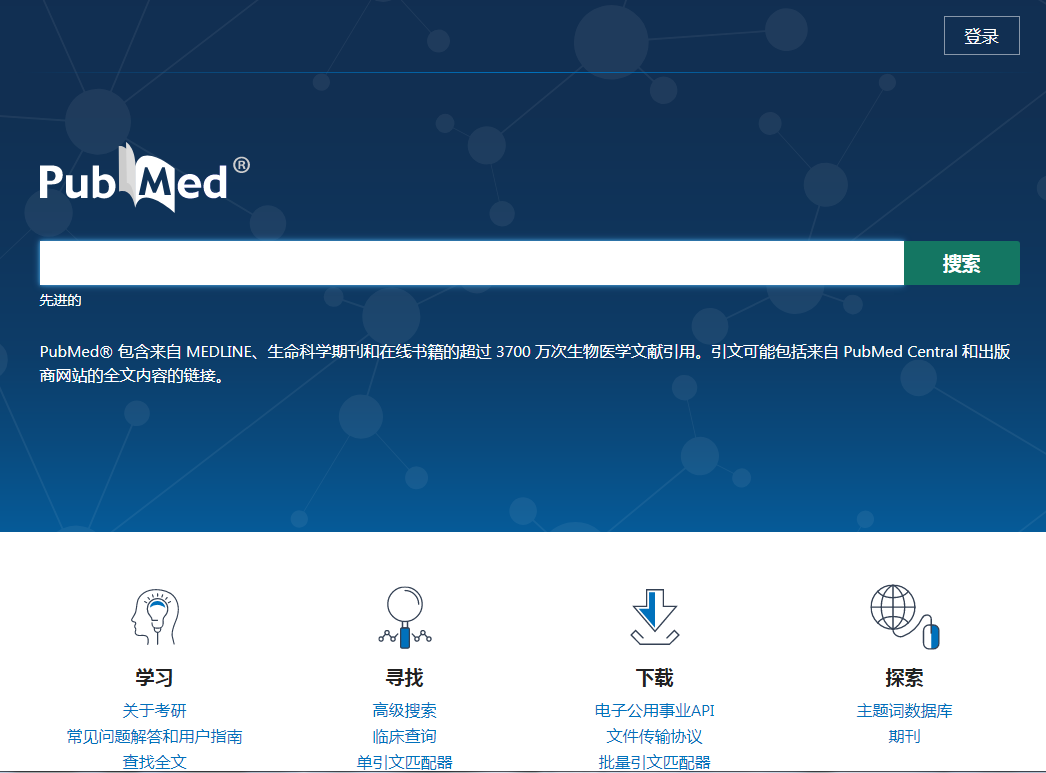The width and height of the screenshot is (1046, 773).
Task: Open the 高级搜索 link
Action: [404, 711]
